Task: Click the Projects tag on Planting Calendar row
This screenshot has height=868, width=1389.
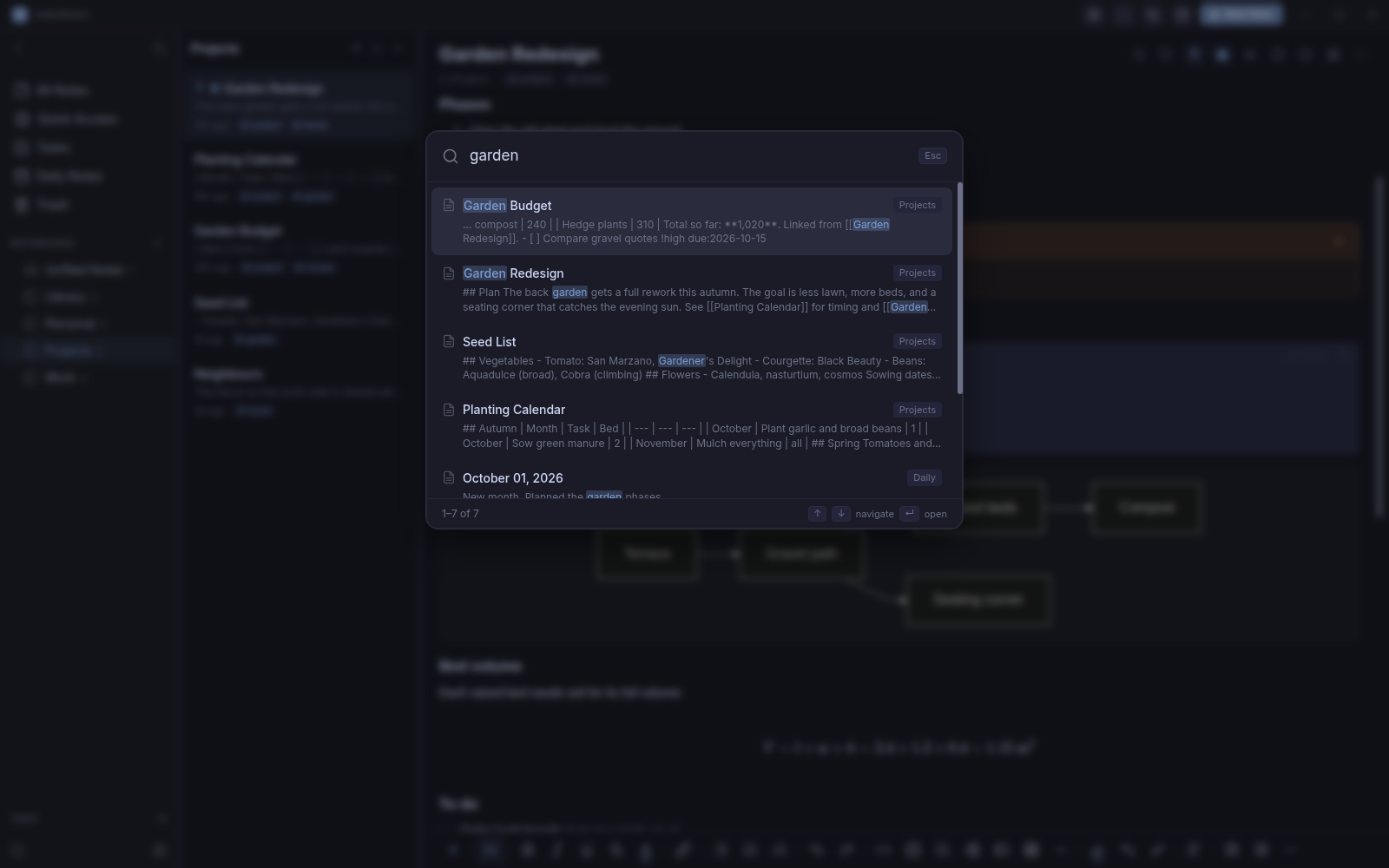Action: [917, 410]
